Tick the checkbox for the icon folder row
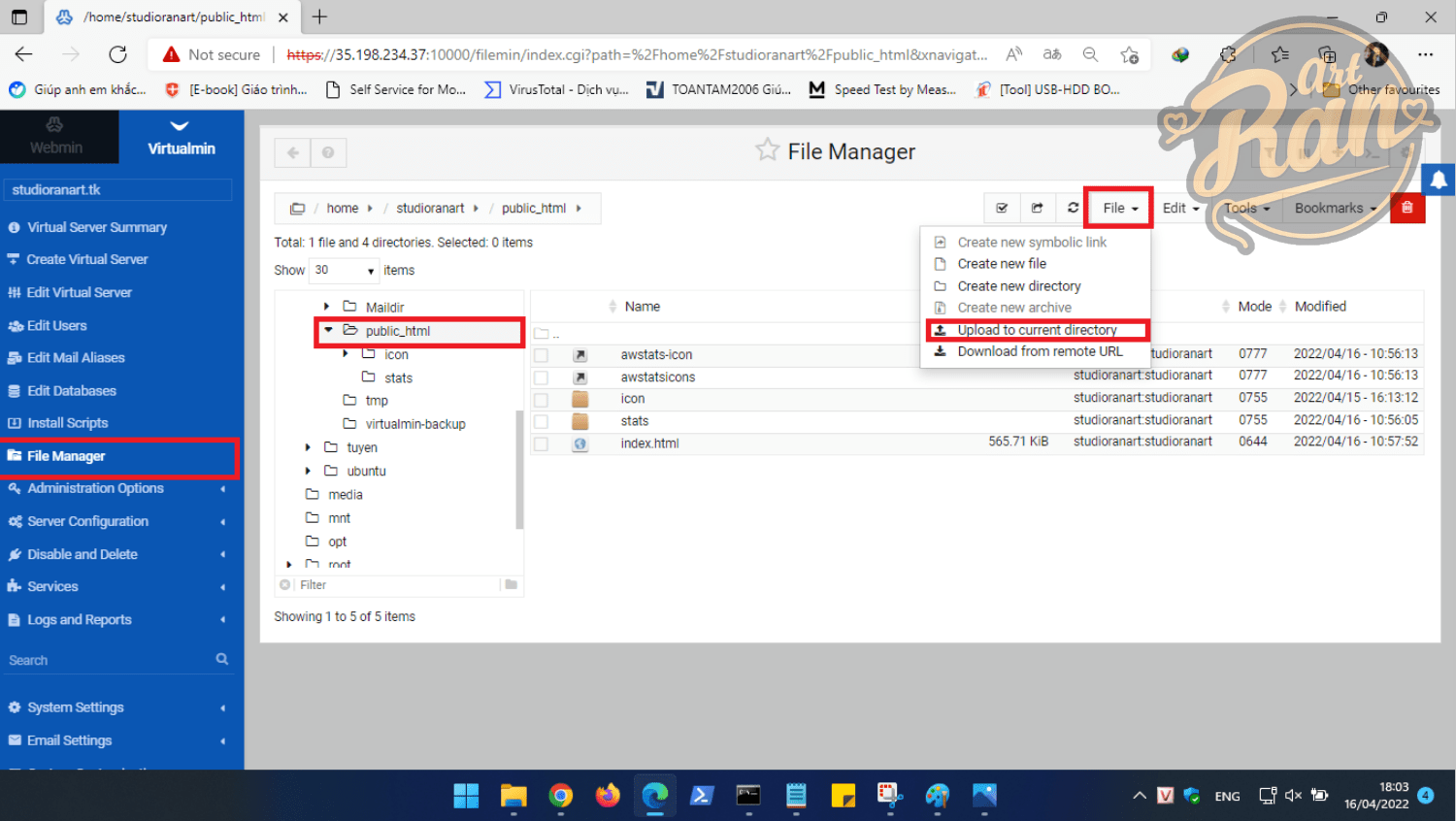Screen dimensions: 1456x821 pyautogui.click(x=541, y=399)
